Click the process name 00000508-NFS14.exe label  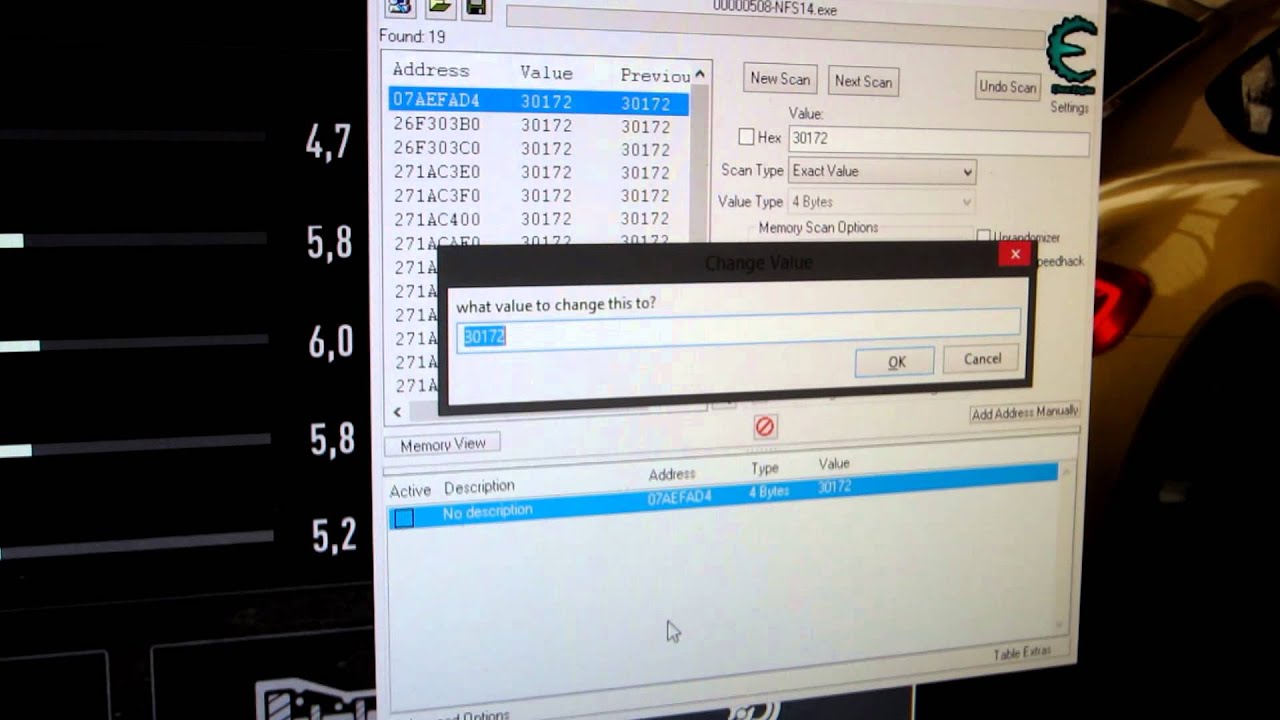(x=775, y=9)
